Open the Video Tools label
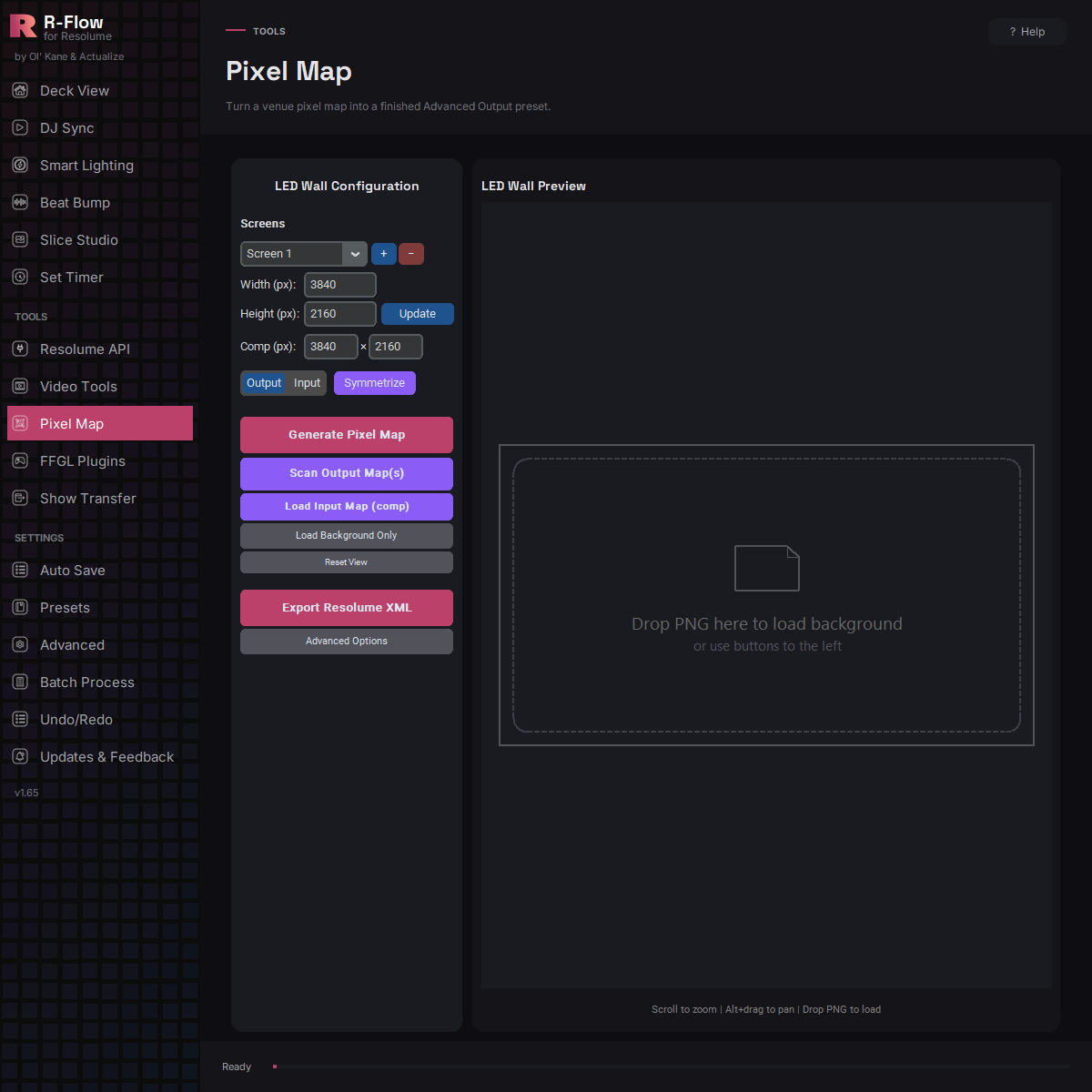 [x=78, y=387]
